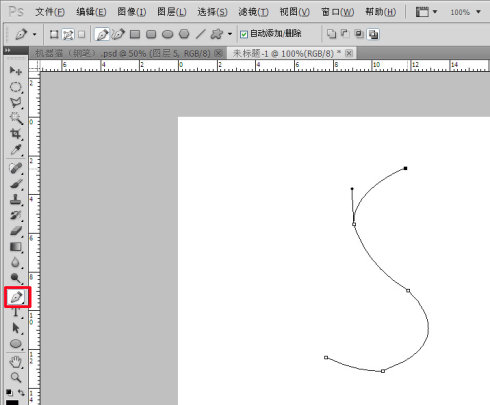Click the anchor point at the path's top end
Image resolution: width=490 pixels, height=405 pixels.
click(405, 168)
